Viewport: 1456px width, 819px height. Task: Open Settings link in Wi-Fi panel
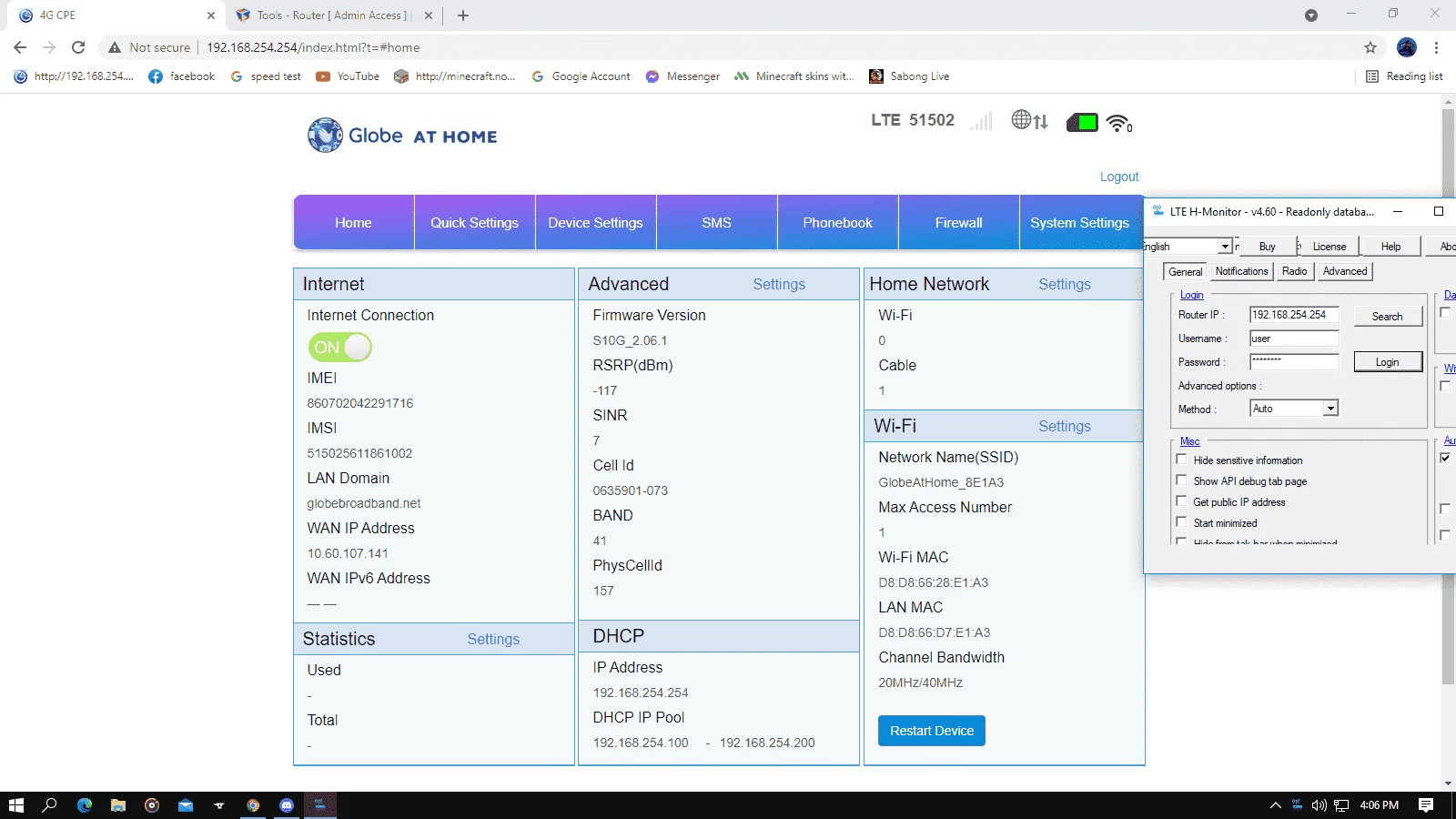coord(1065,426)
